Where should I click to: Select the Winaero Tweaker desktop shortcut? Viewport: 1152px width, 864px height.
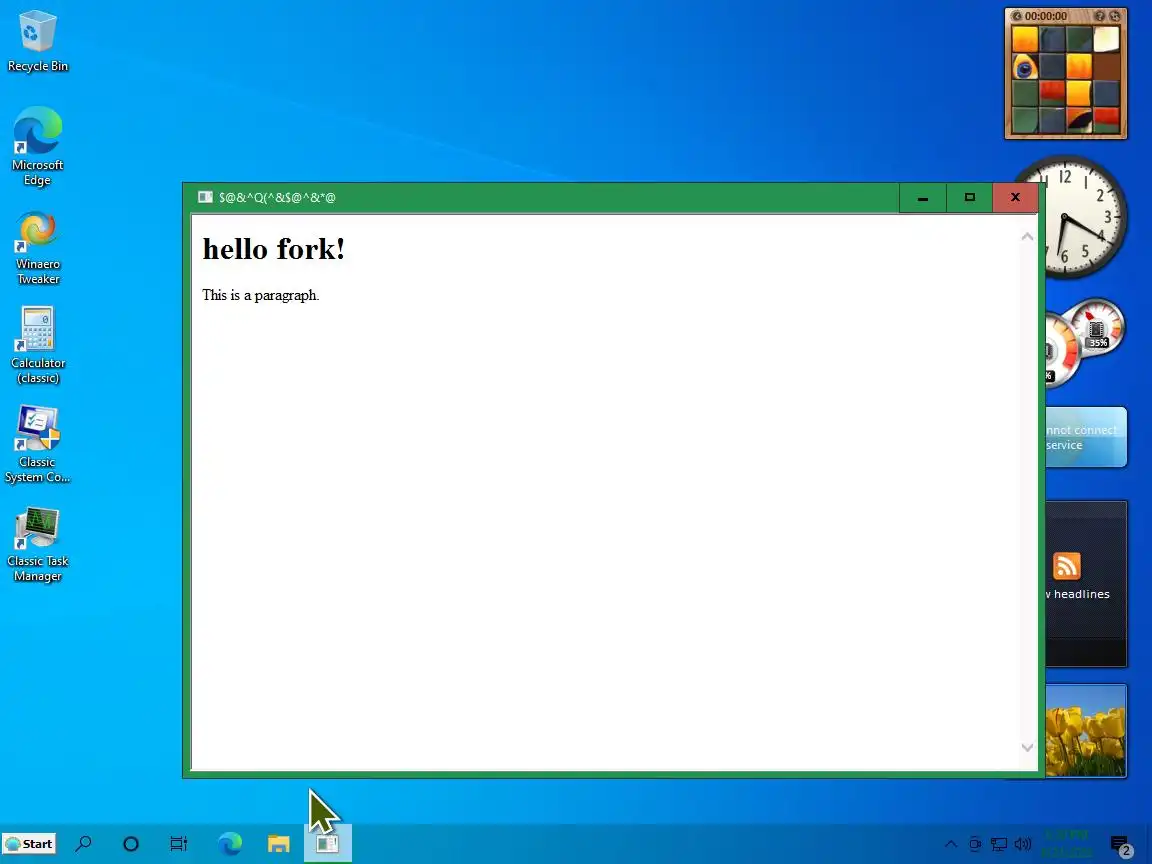click(37, 248)
